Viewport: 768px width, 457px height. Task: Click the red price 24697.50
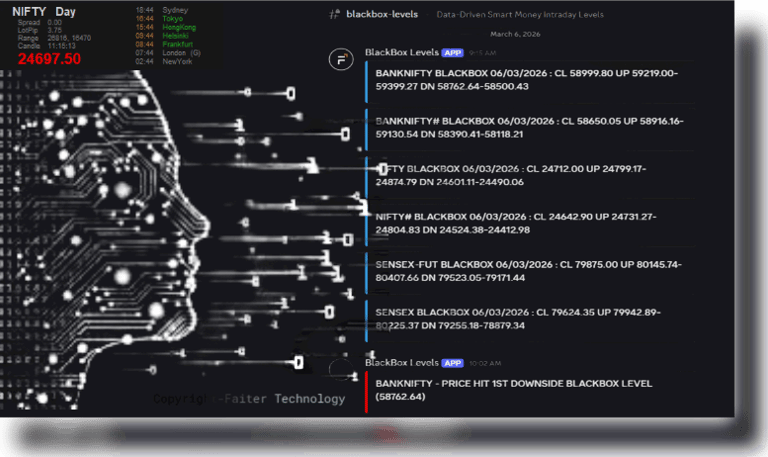(49, 59)
